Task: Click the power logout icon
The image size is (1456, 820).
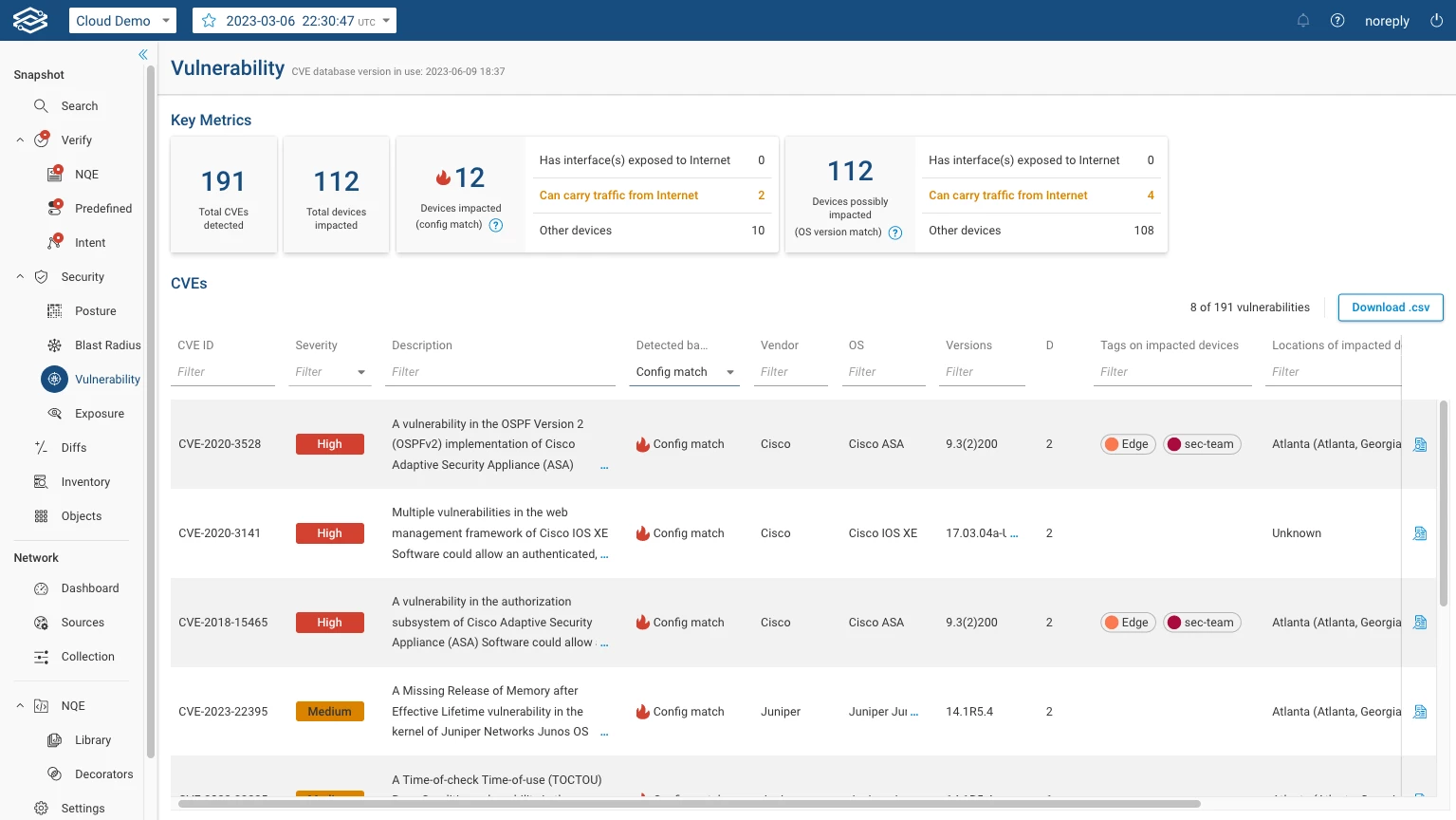Action: pos(1436,21)
